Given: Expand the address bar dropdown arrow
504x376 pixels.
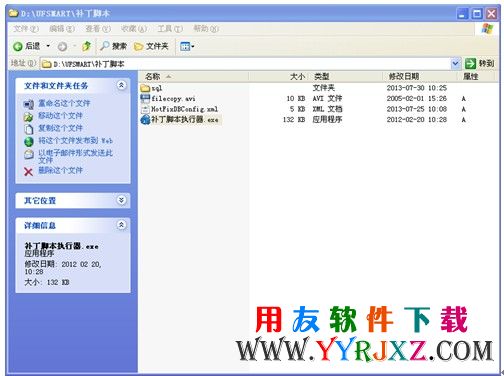Looking at the screenshot, I should pyautogui.click(x=455, y=63).
